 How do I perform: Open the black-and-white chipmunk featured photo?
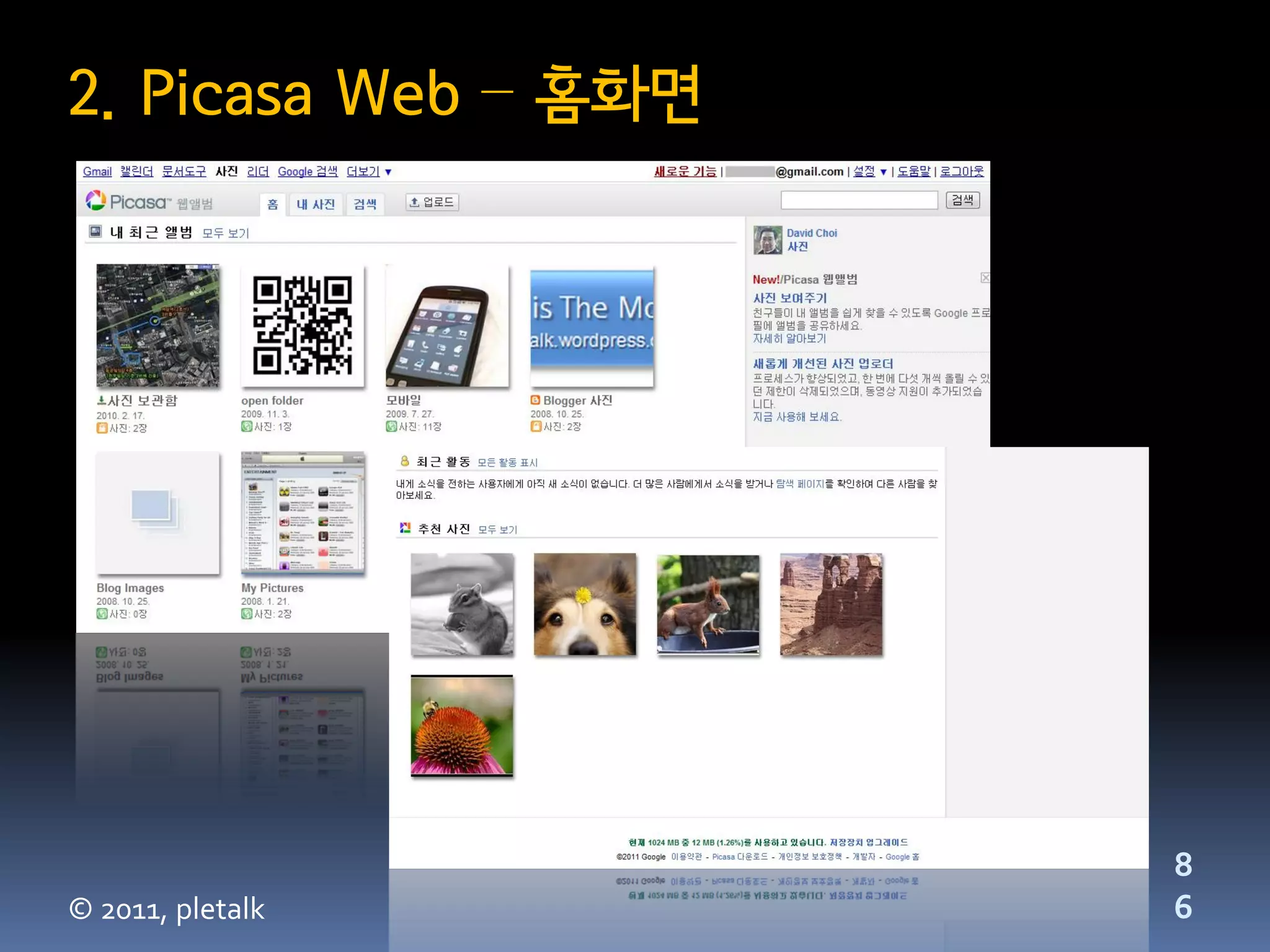click(x=462, y=604)
